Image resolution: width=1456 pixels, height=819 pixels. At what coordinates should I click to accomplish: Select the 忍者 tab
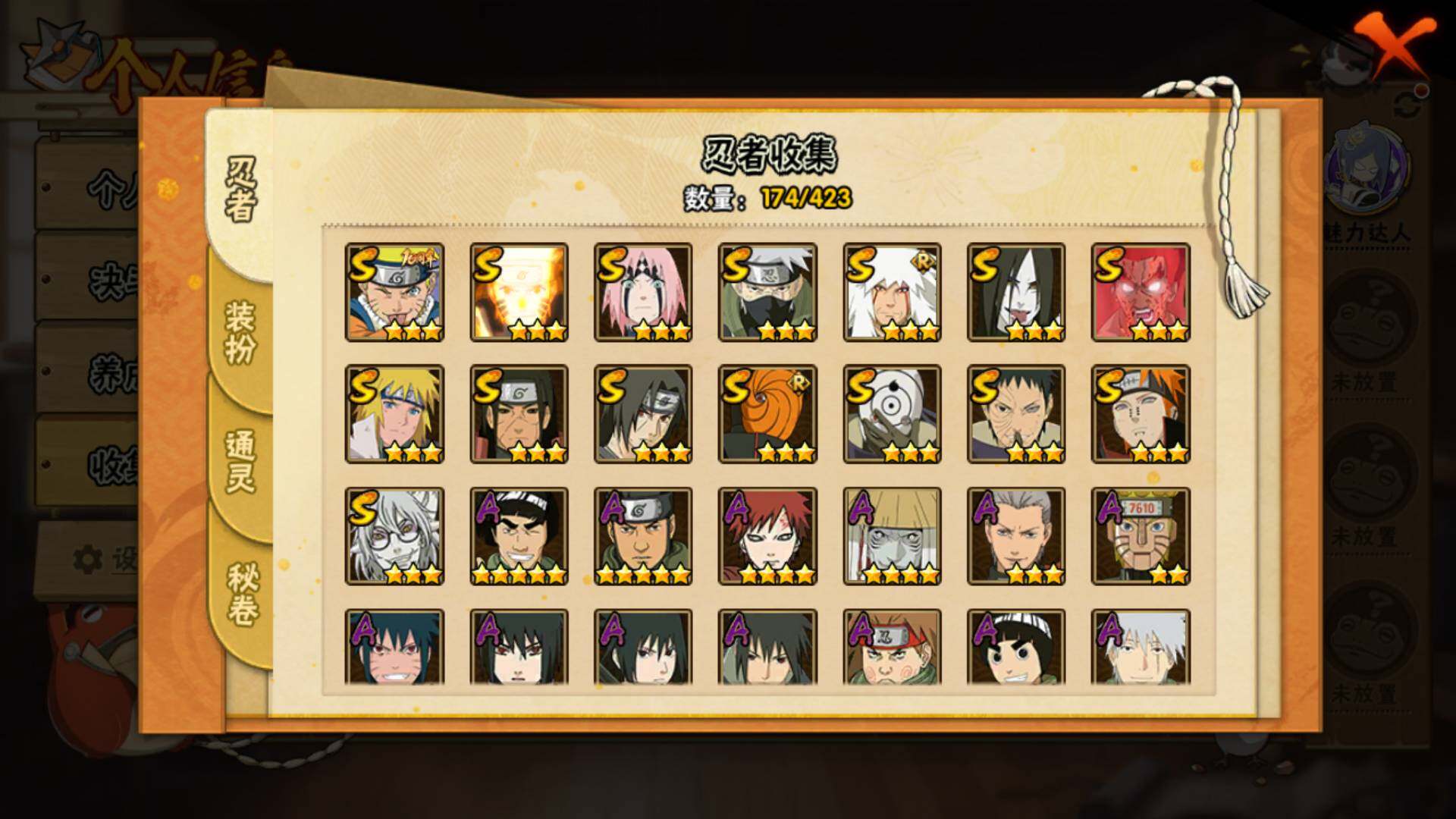tap(240, 190)
